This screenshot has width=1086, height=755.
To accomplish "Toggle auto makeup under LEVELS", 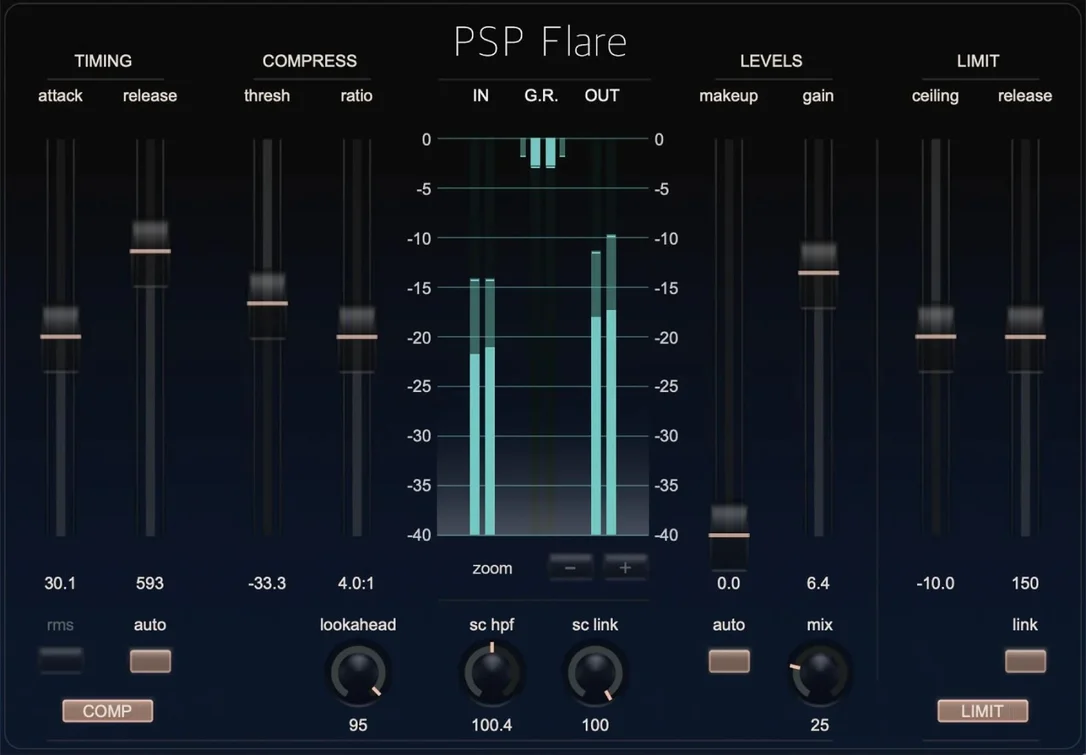I will pyautogui.click(x=729, y=661).
